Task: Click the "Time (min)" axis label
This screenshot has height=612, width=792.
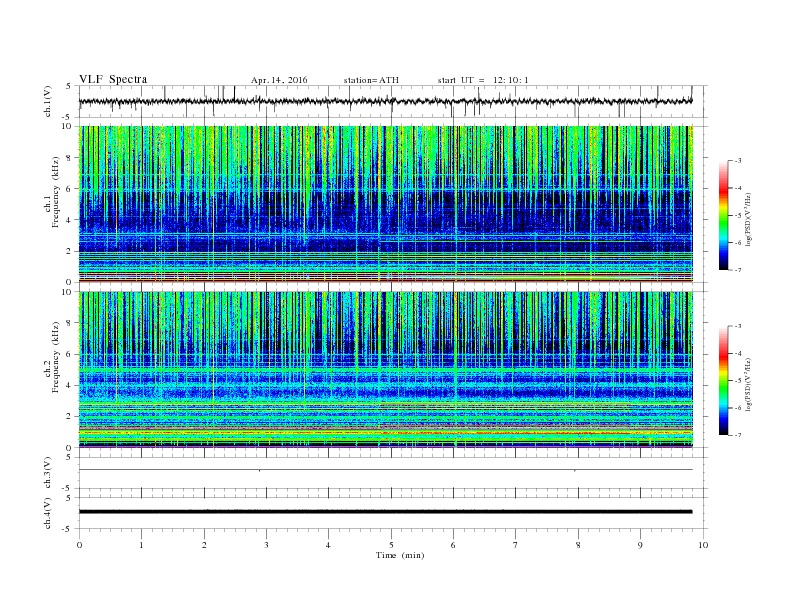Action: coord(400,555)
